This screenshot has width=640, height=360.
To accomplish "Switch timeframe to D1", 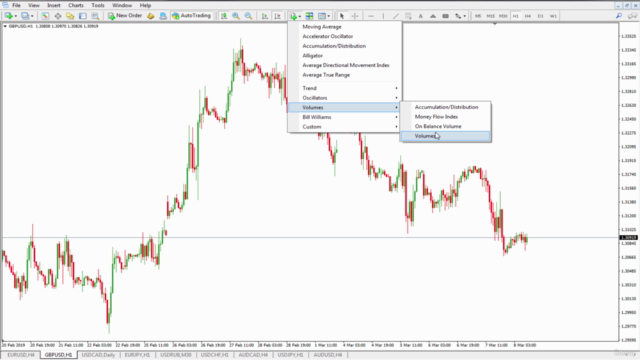I will pos(540,16).
